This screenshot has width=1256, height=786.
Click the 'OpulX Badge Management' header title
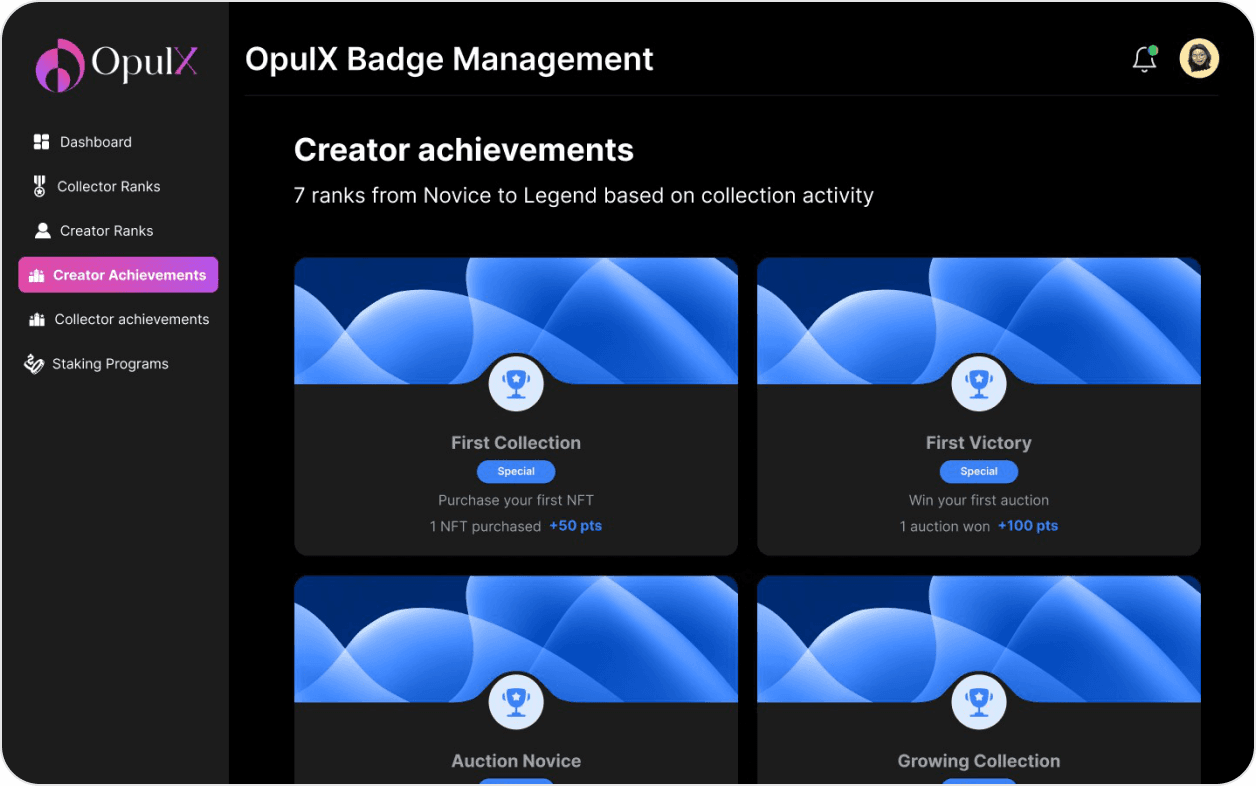coord(449,59)
